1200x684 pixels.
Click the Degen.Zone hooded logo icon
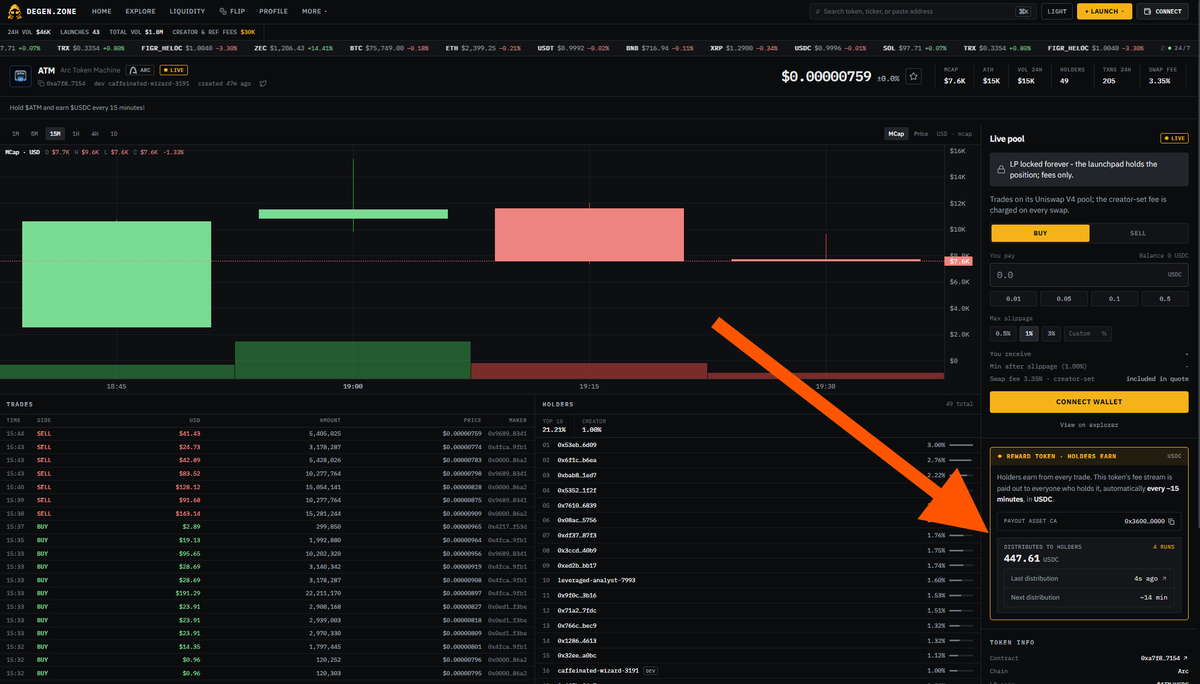pos(16,11)
